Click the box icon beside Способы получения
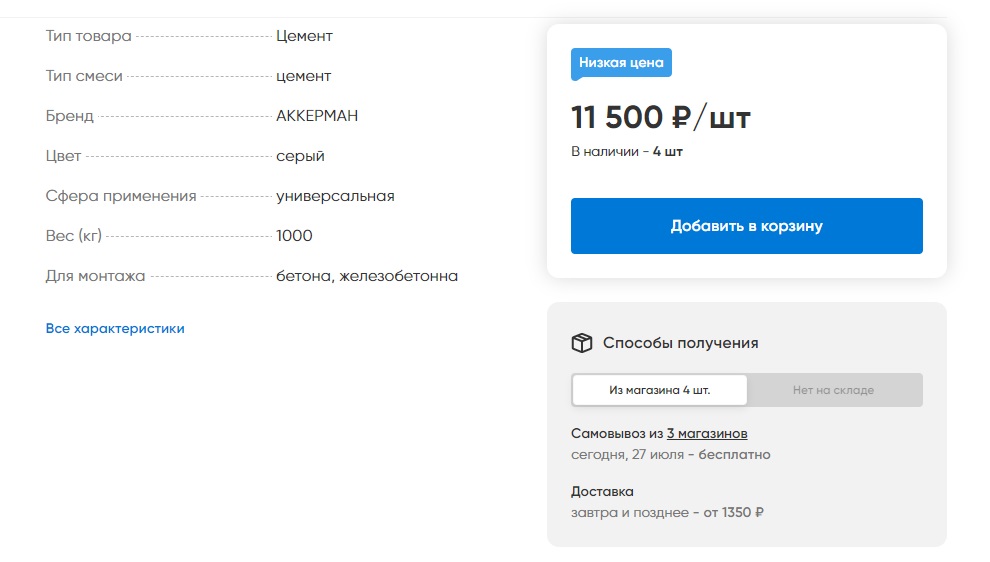 coord(581,343)
